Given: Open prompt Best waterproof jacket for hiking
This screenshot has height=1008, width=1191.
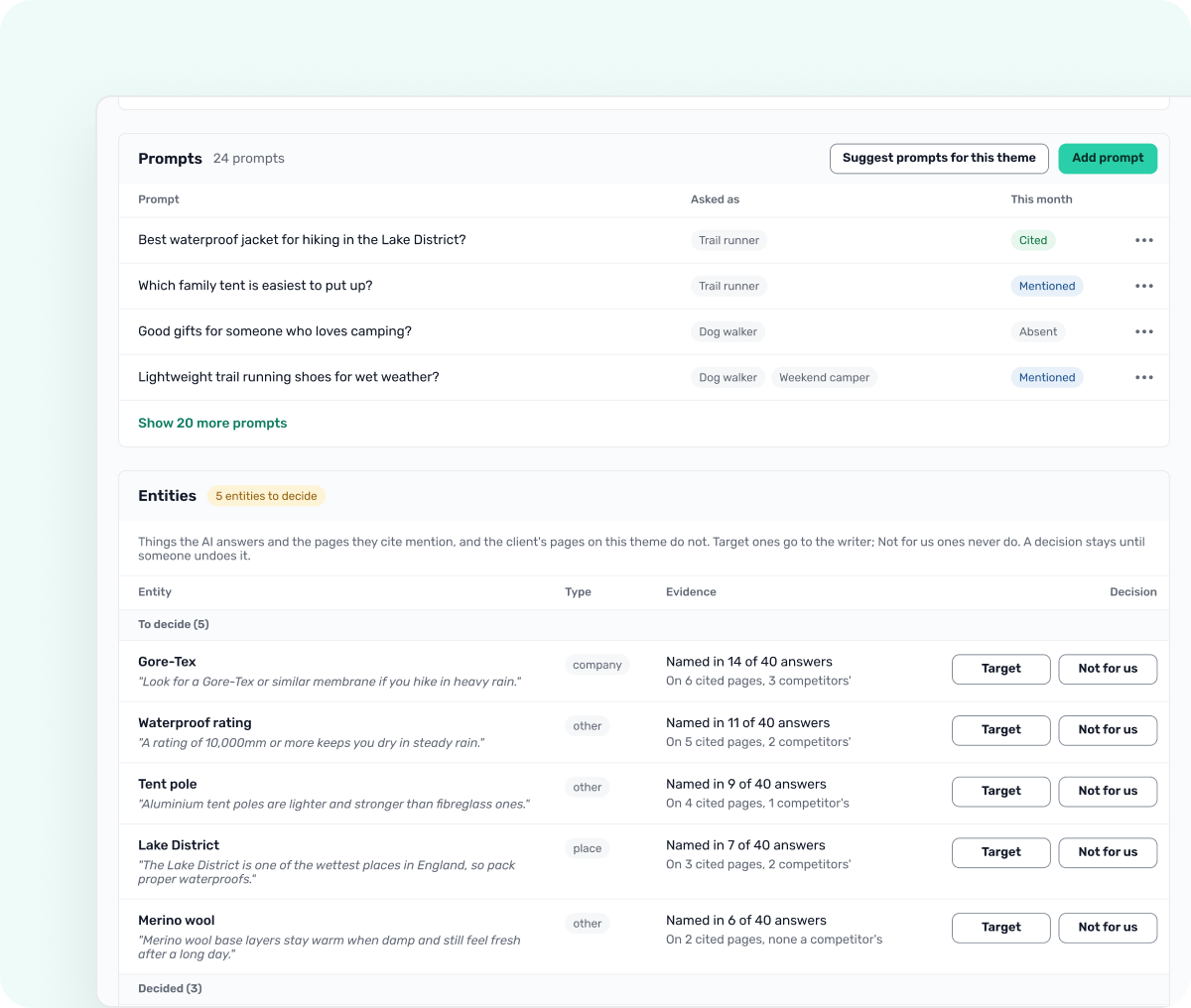Looking at the screenshot, I should tap(302, 240).
